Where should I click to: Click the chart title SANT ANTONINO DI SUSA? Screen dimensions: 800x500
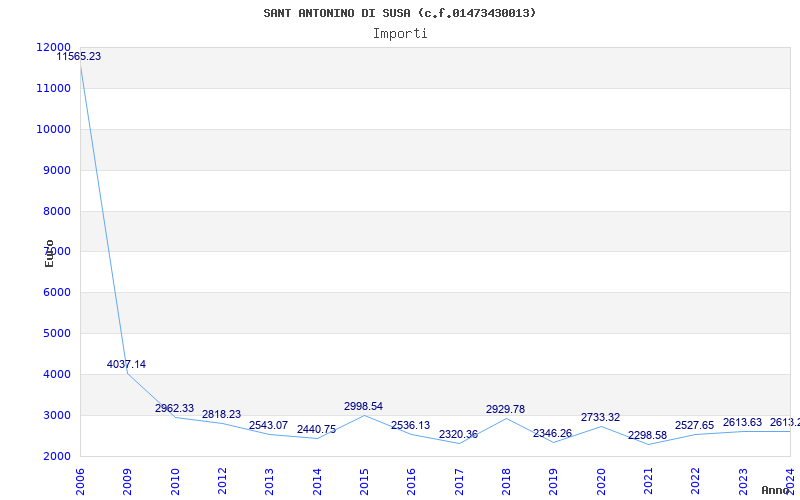(x=399, y=13)
